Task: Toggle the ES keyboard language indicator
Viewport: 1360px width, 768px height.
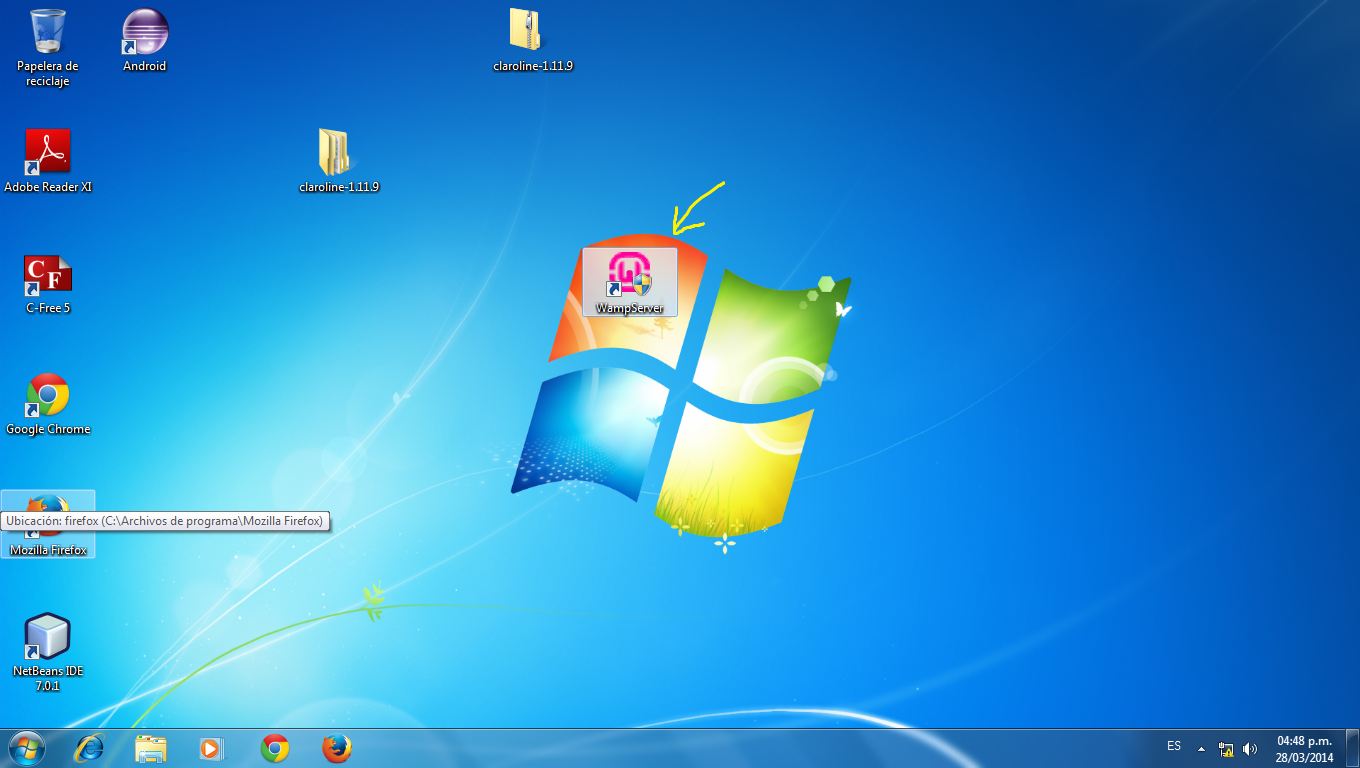Action: (x=1175, y=748)
